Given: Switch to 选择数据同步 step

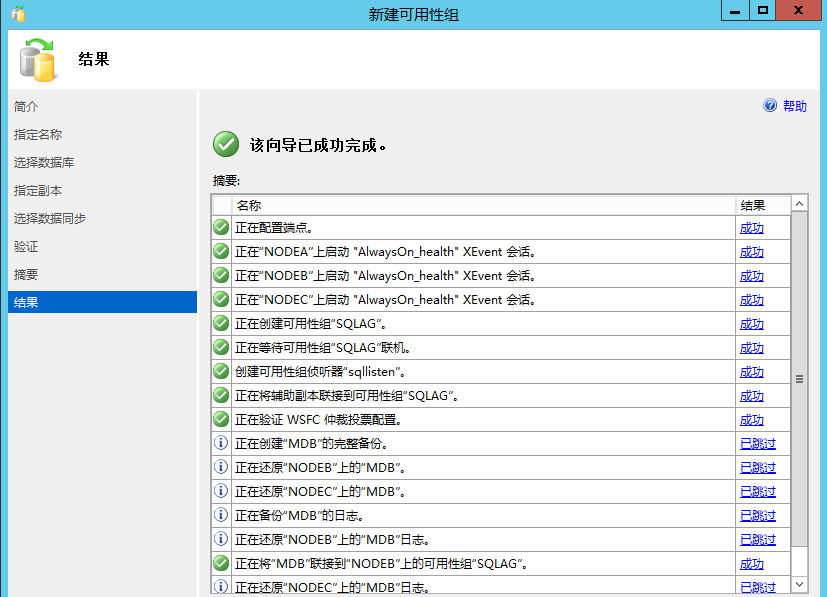Looking at the screenshot, I should pos(50,218).
